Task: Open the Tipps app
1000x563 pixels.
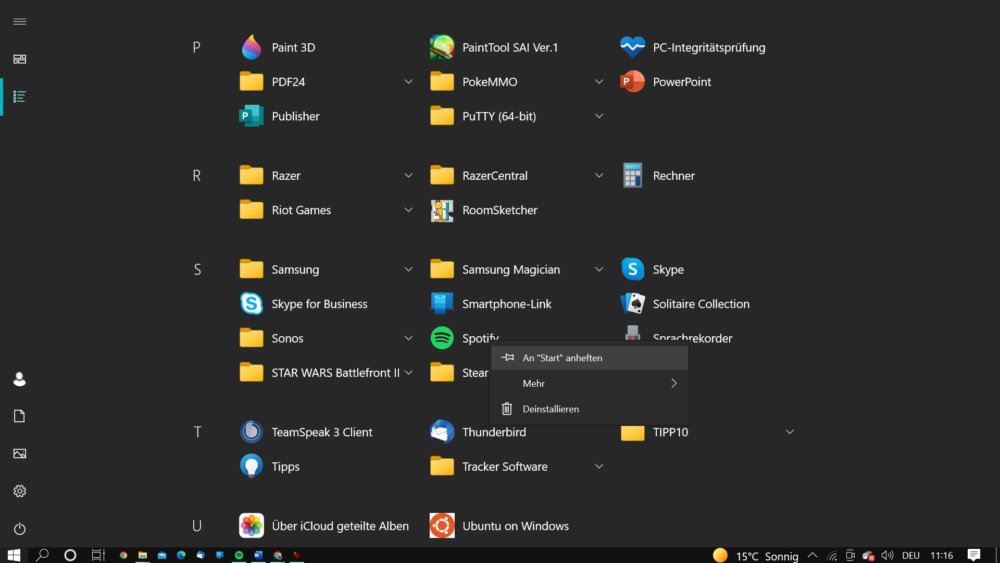Action: point(269,466)
